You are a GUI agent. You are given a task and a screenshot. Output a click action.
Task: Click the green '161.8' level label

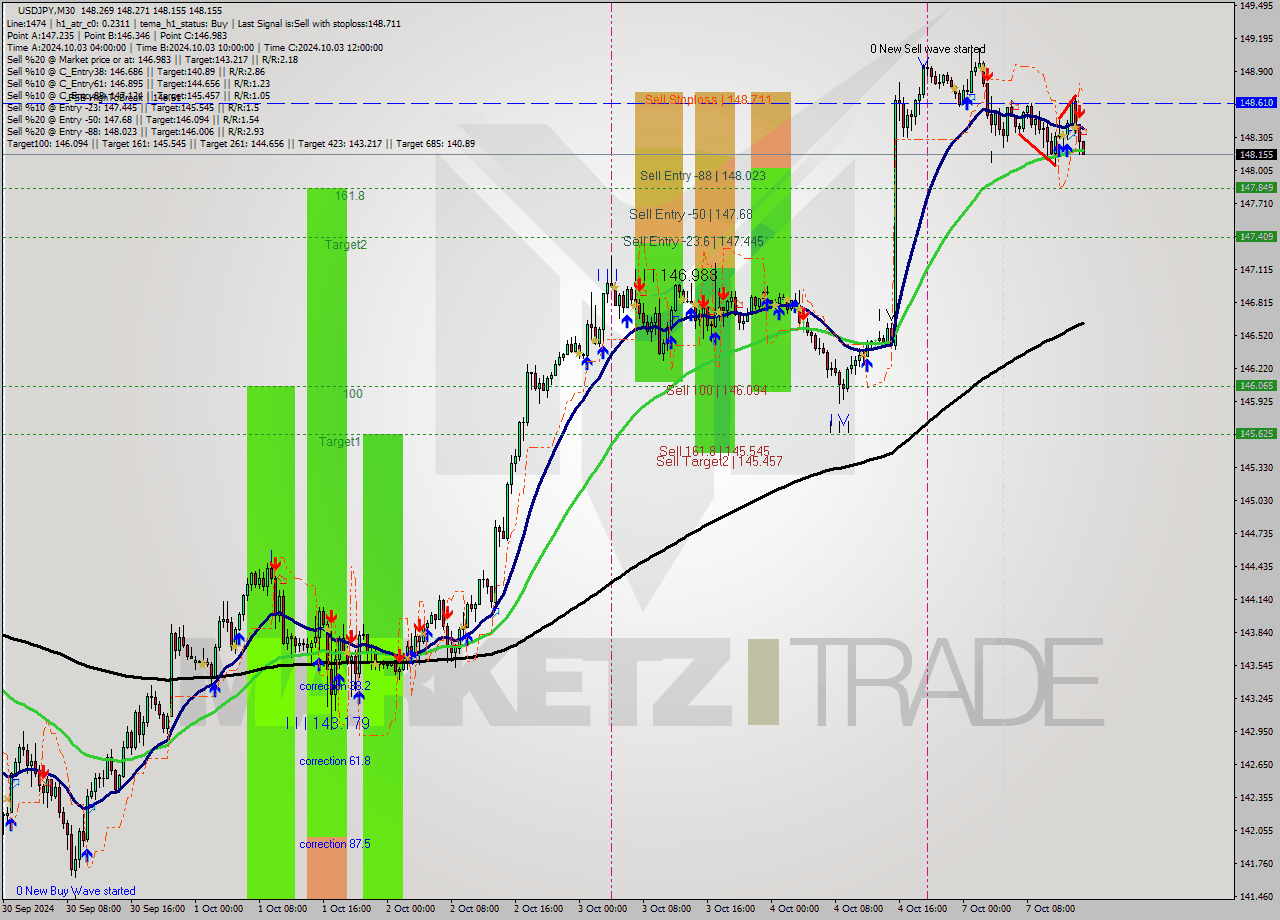tap(350, 196)
